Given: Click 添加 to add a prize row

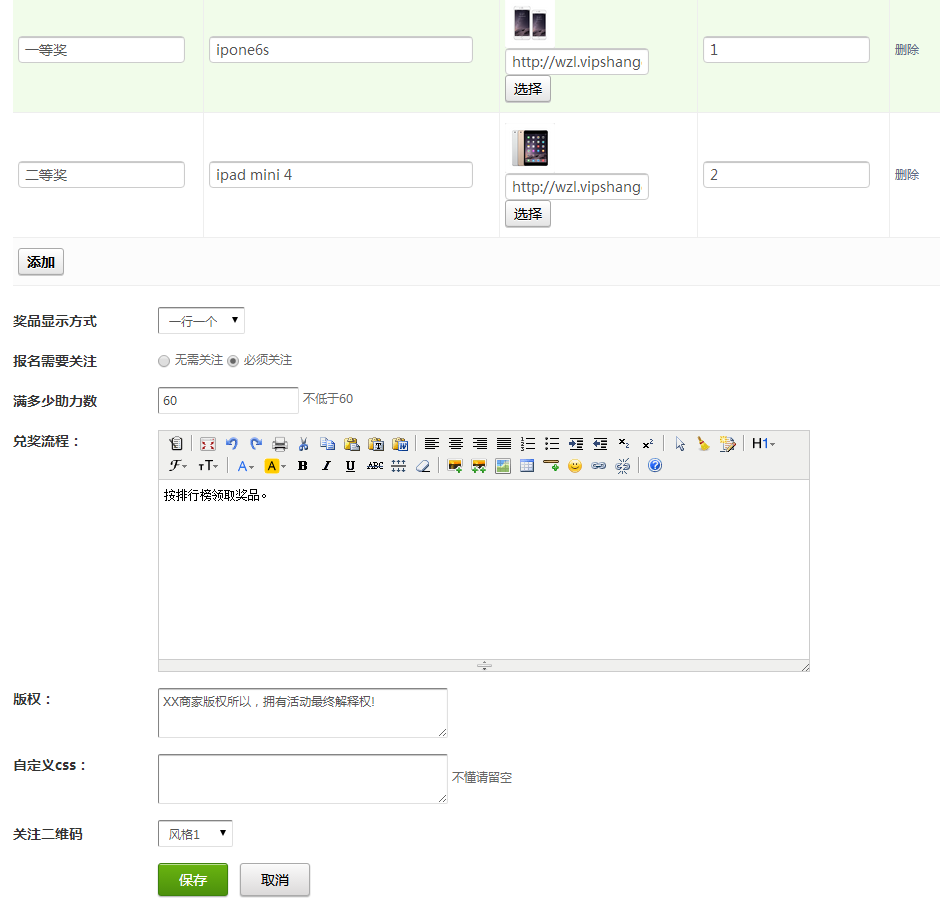Looking at the screenshot, I should [41, 263].
